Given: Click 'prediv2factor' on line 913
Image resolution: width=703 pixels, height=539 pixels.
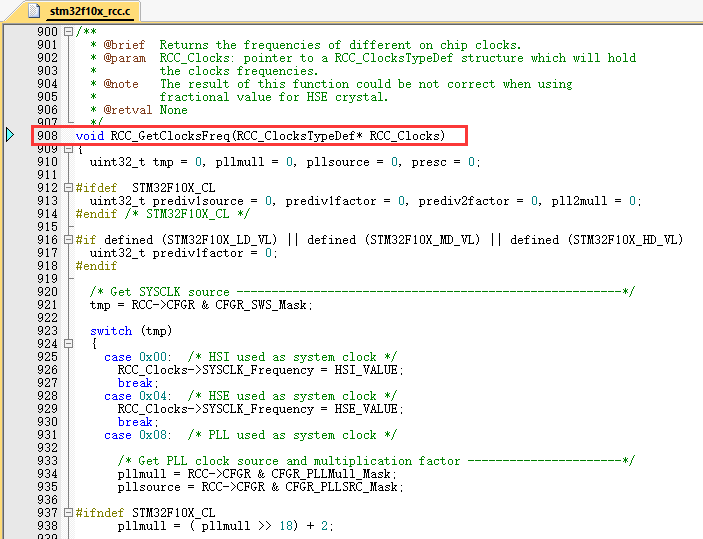Looking at the screenshot, I should coord(464,201).
